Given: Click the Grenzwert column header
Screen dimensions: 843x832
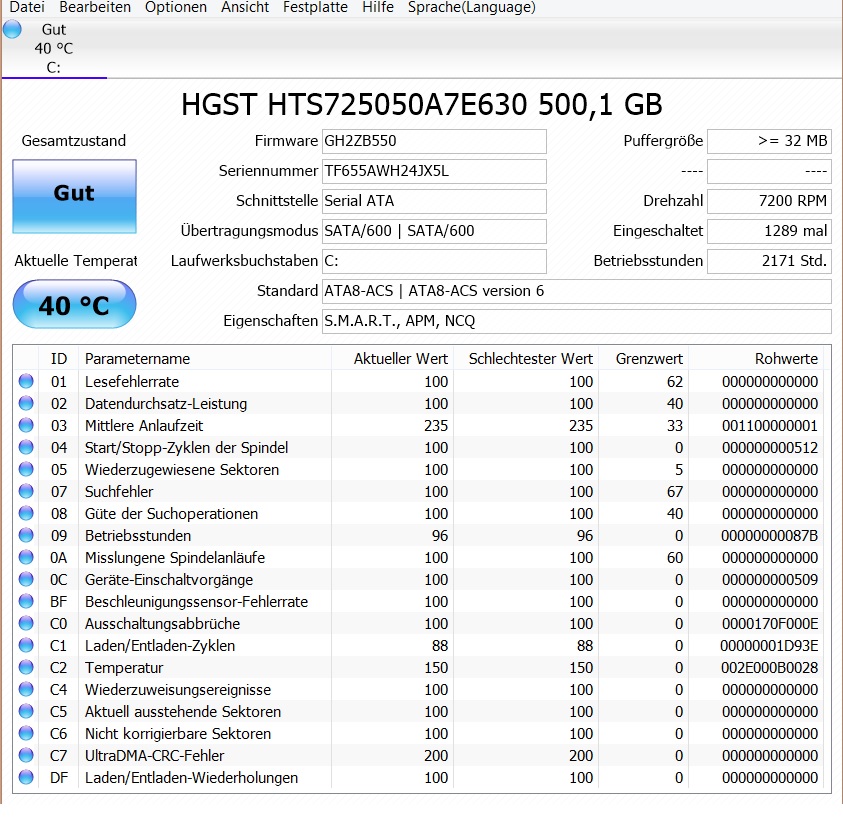Looking at the screenshot, I should tap(644, 358).
